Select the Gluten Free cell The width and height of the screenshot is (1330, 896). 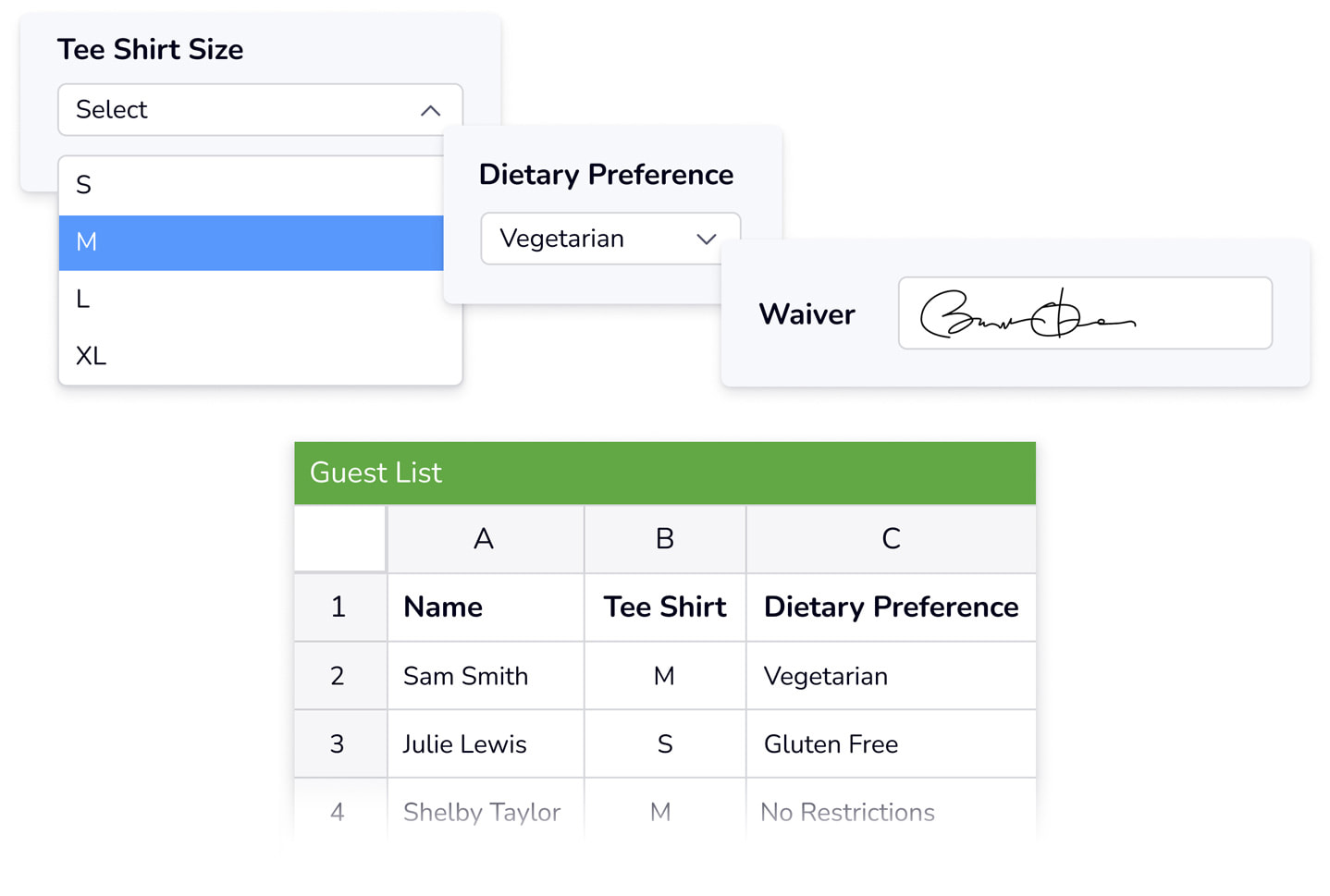coord(891,744)
